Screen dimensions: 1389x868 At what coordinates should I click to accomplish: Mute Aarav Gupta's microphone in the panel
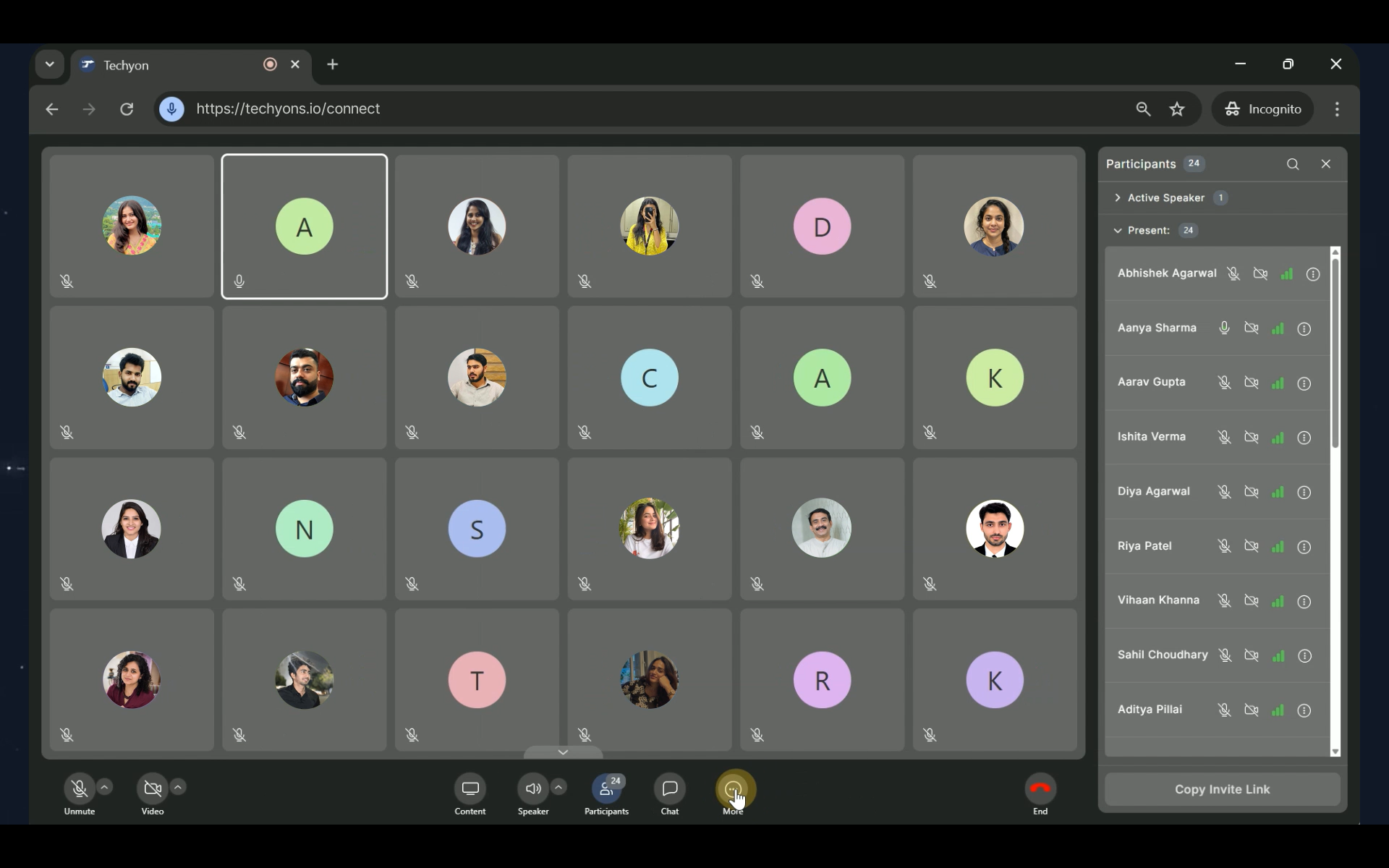[1224, 383]
